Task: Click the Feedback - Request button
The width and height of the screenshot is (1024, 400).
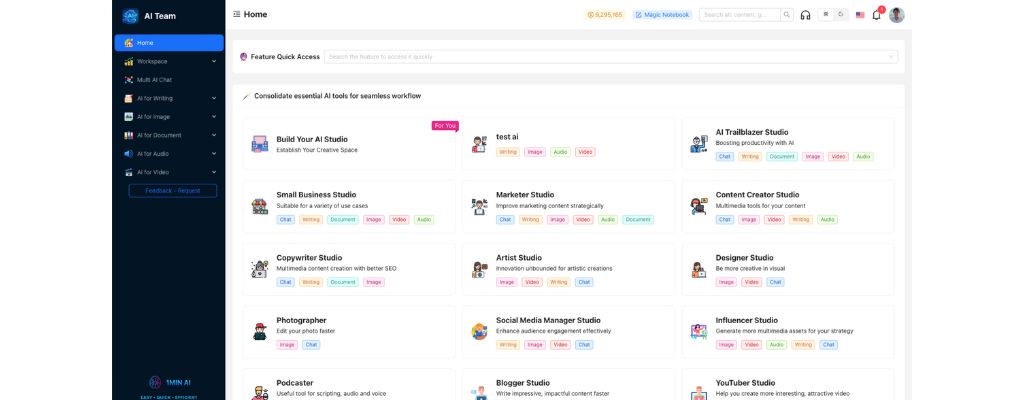Action: pyautogui.click(x=172, y=191)
